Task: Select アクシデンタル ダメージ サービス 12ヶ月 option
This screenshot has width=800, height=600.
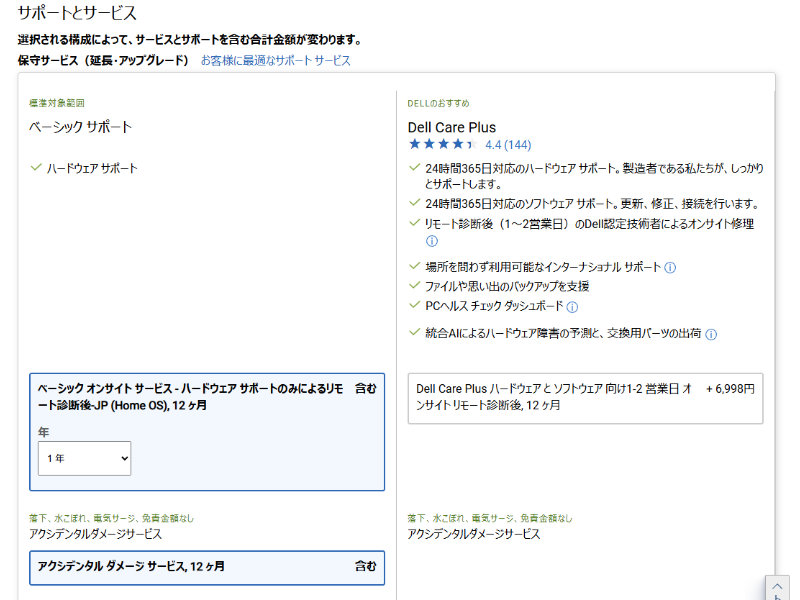Action: point(207,566)
